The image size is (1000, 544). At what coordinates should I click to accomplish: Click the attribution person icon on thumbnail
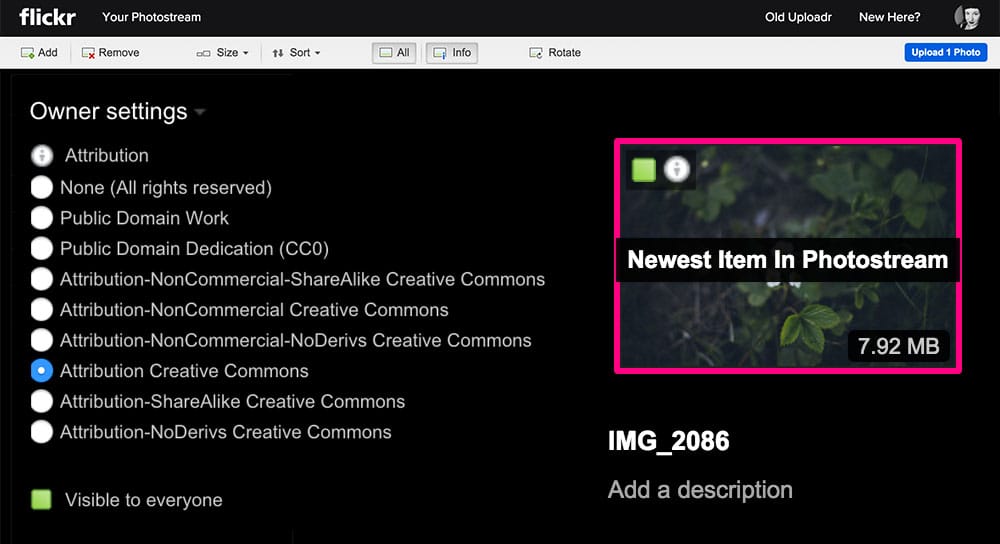click(678, 169)
